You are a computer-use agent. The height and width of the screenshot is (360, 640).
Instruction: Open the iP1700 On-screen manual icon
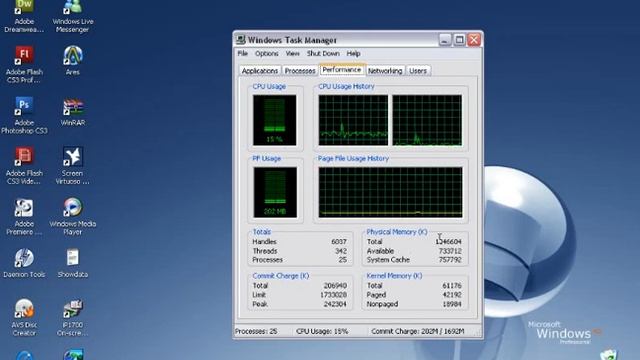[x=73, y=318]
